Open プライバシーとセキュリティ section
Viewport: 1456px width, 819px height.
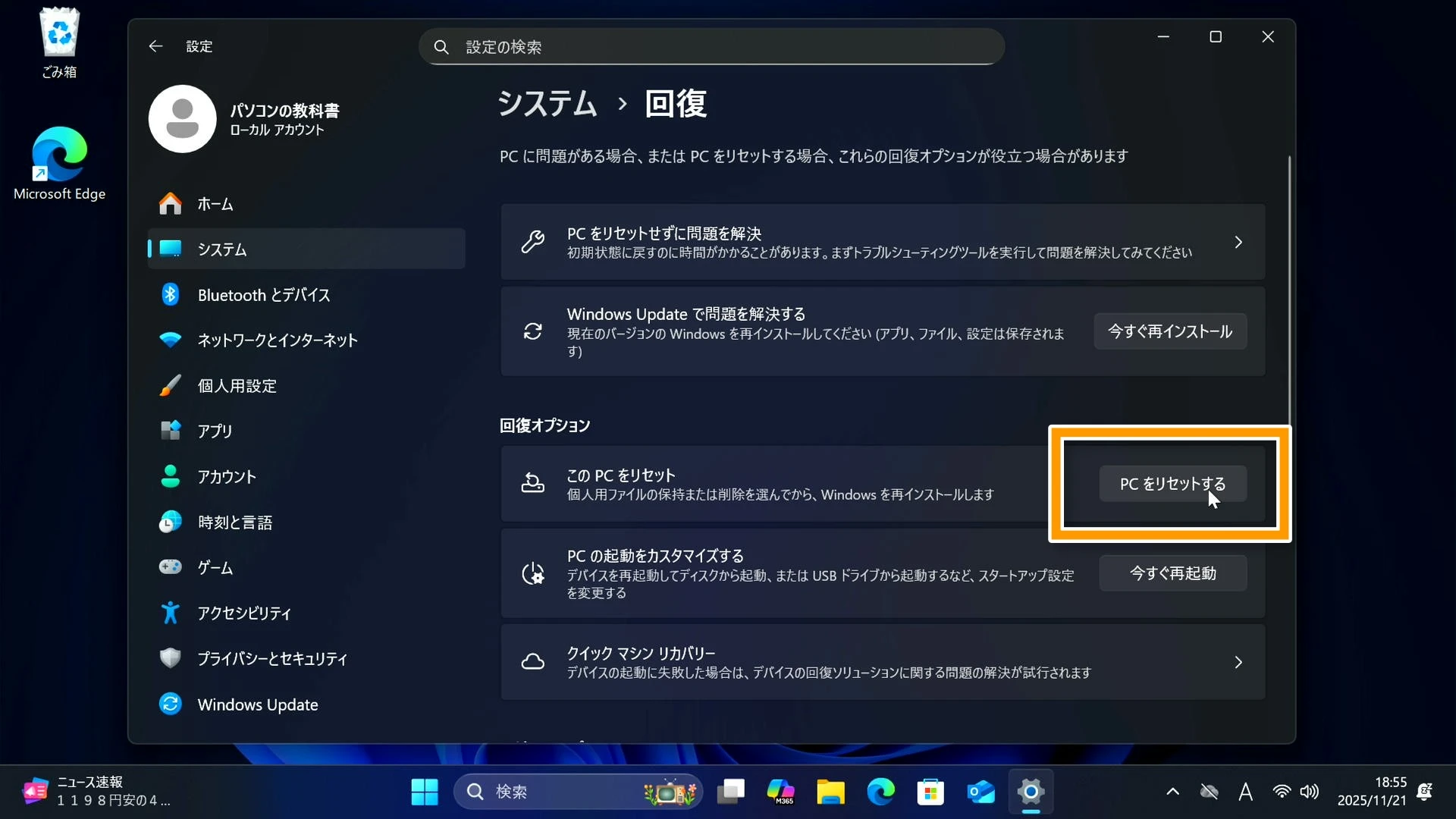tap(271, 659)
